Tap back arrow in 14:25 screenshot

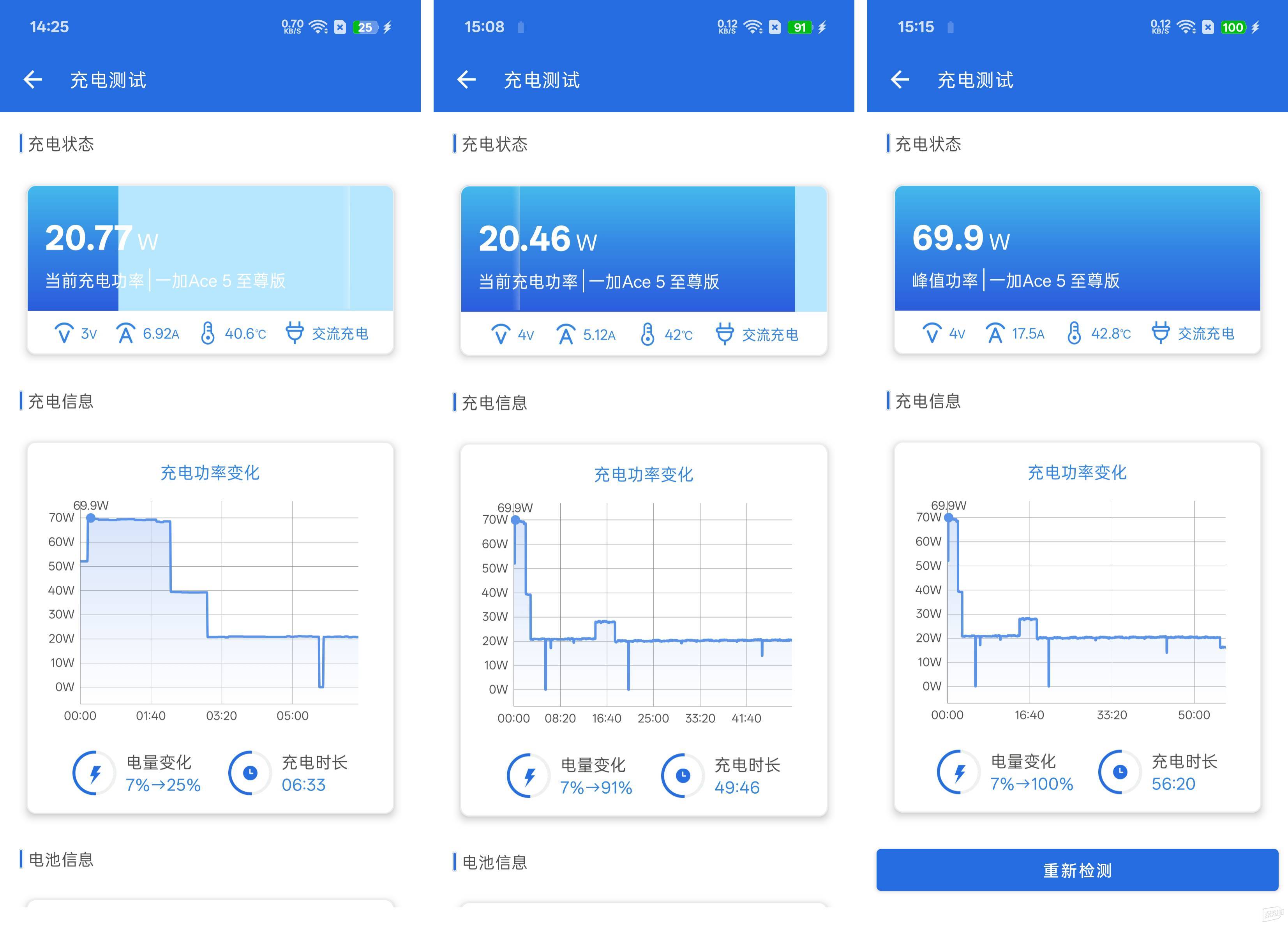click(33, 79)
